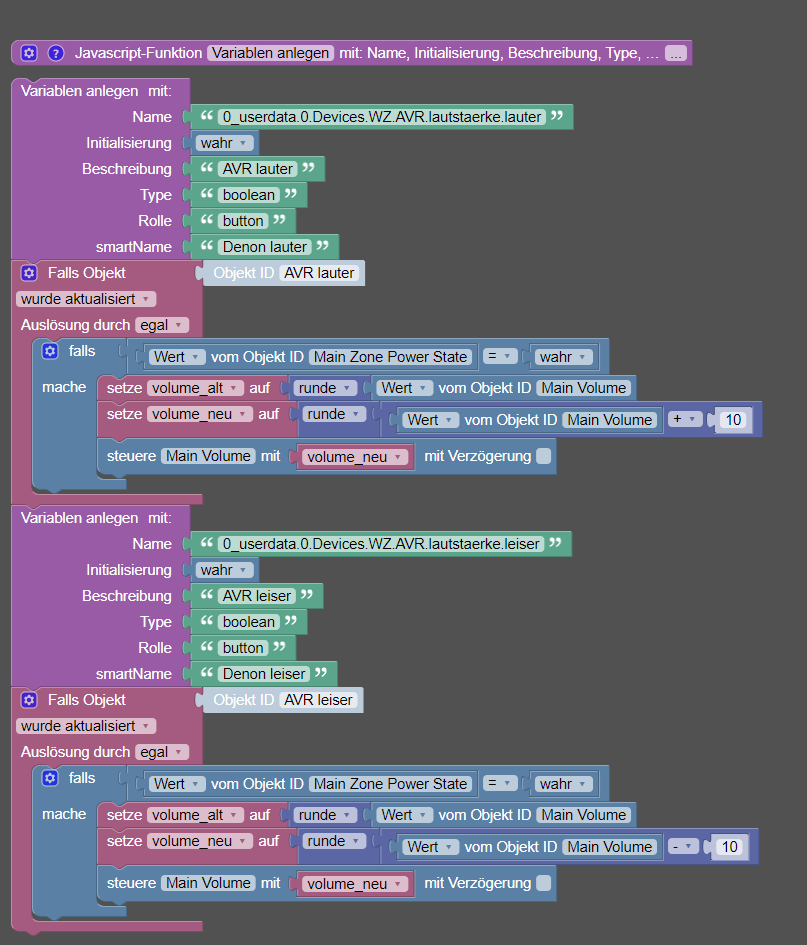Click the ellipsis code button on Javascript-Funktion block

coord(676,53)
